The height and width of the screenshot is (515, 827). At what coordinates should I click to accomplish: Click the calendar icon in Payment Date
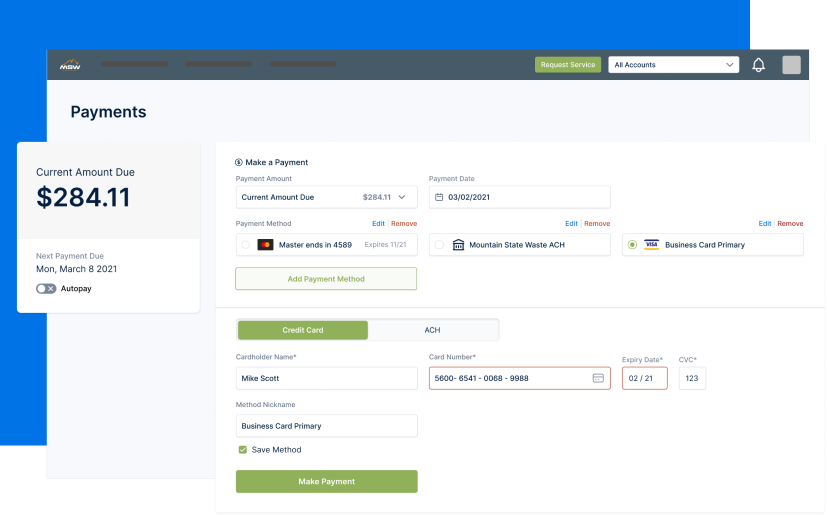coord(439,197)
